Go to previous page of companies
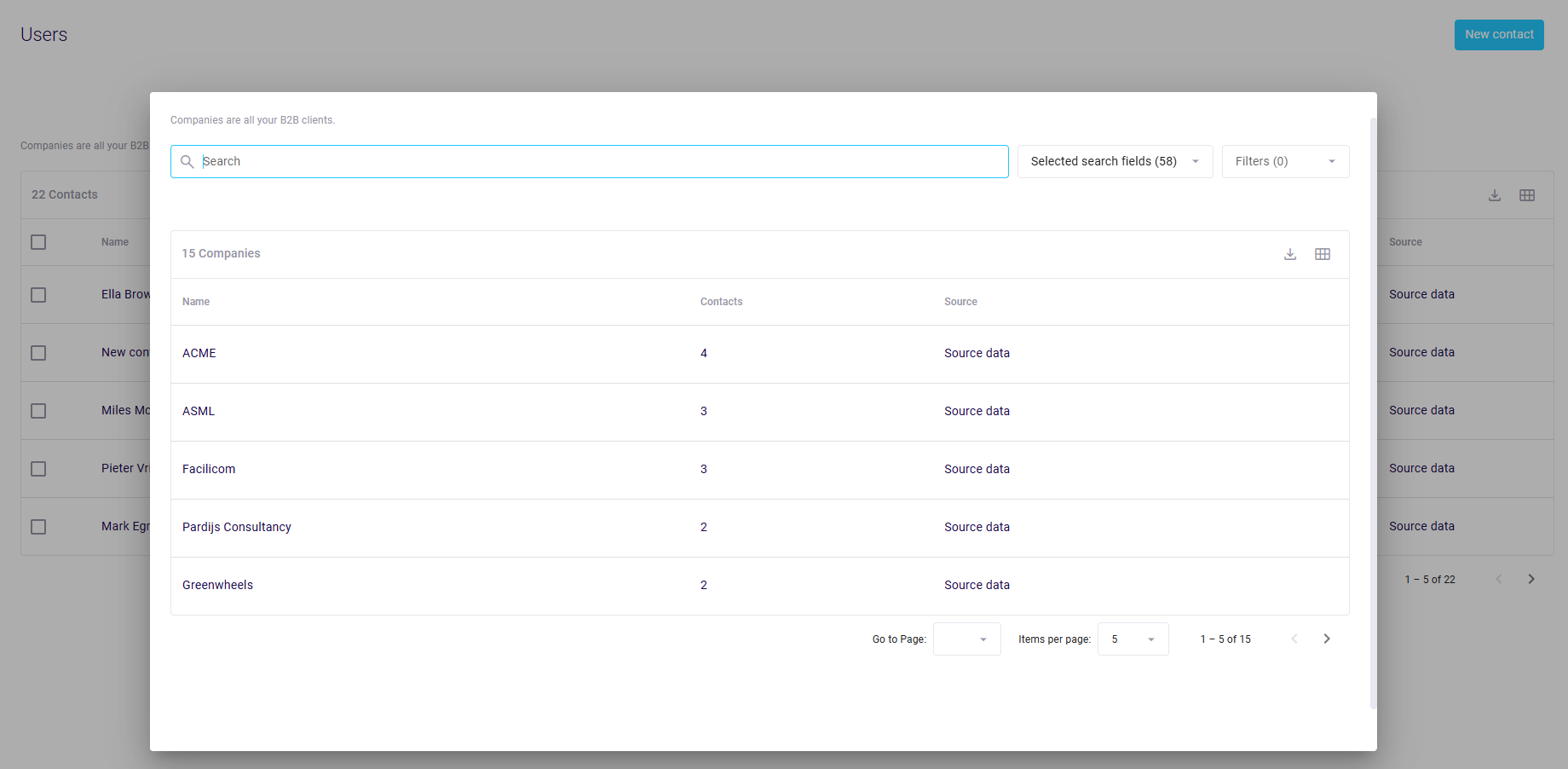The width and height of the screenshot is (1568, 769). pyautogui.click(x=1294, y=639)
